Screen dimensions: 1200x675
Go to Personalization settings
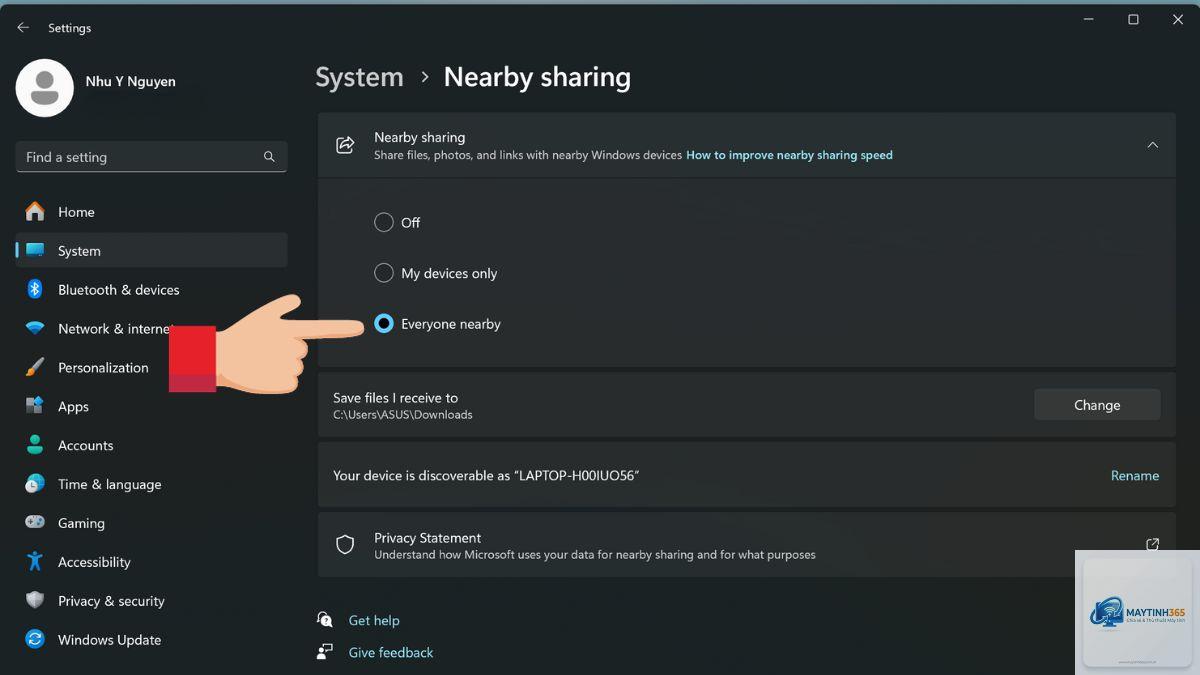pyautogui.click(x=151, y=367)
